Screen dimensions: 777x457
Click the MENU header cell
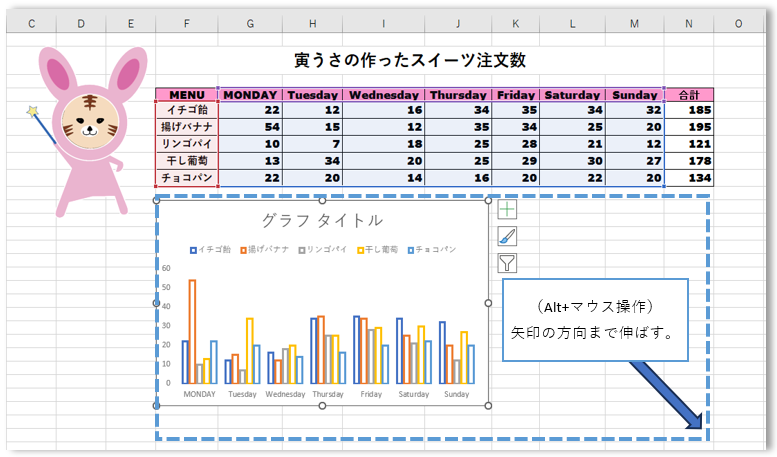pos(187,95)
